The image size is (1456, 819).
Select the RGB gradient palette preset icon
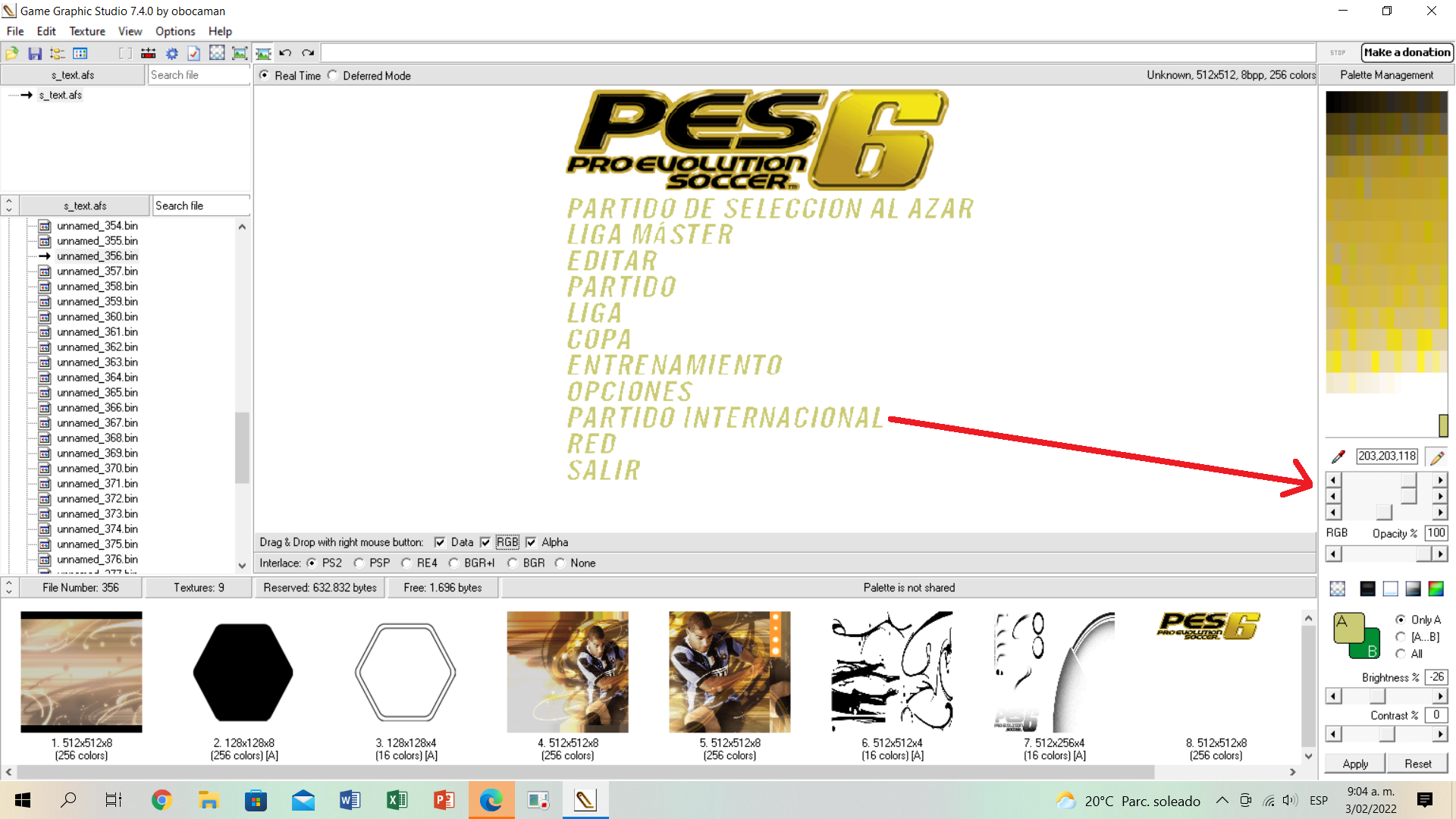1436,588
